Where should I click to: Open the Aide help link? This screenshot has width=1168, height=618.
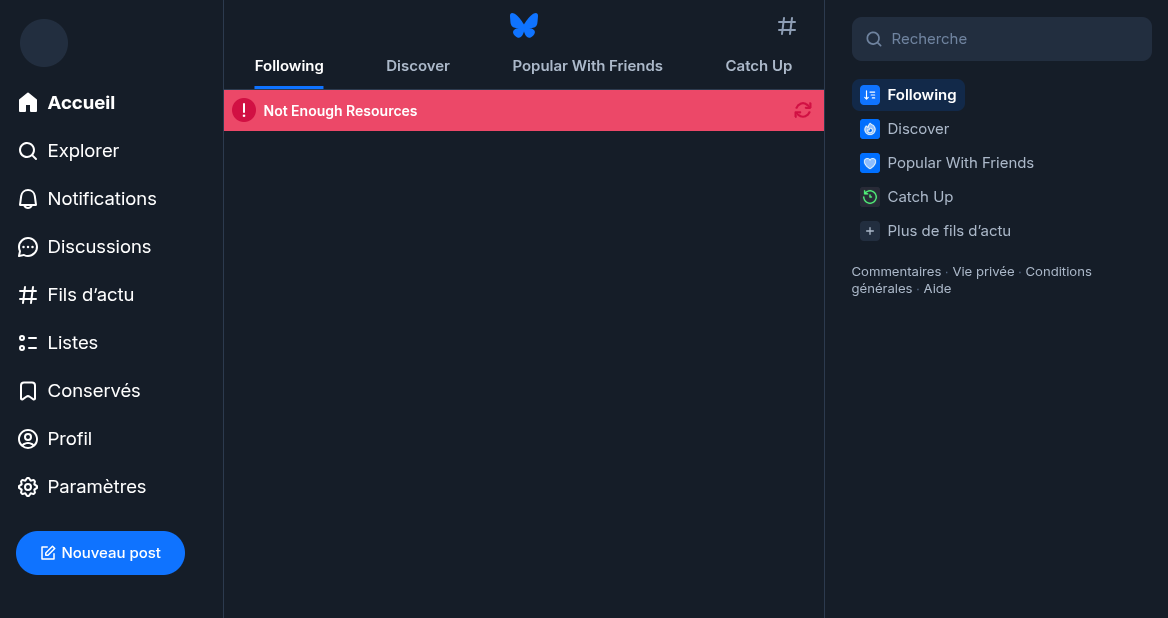point(937,289)
